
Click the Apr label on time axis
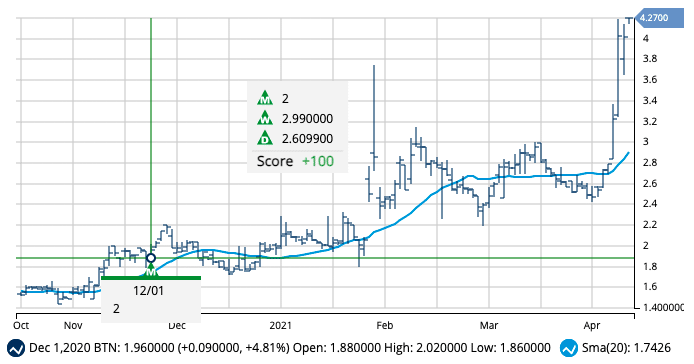click(x=592, y=326)
